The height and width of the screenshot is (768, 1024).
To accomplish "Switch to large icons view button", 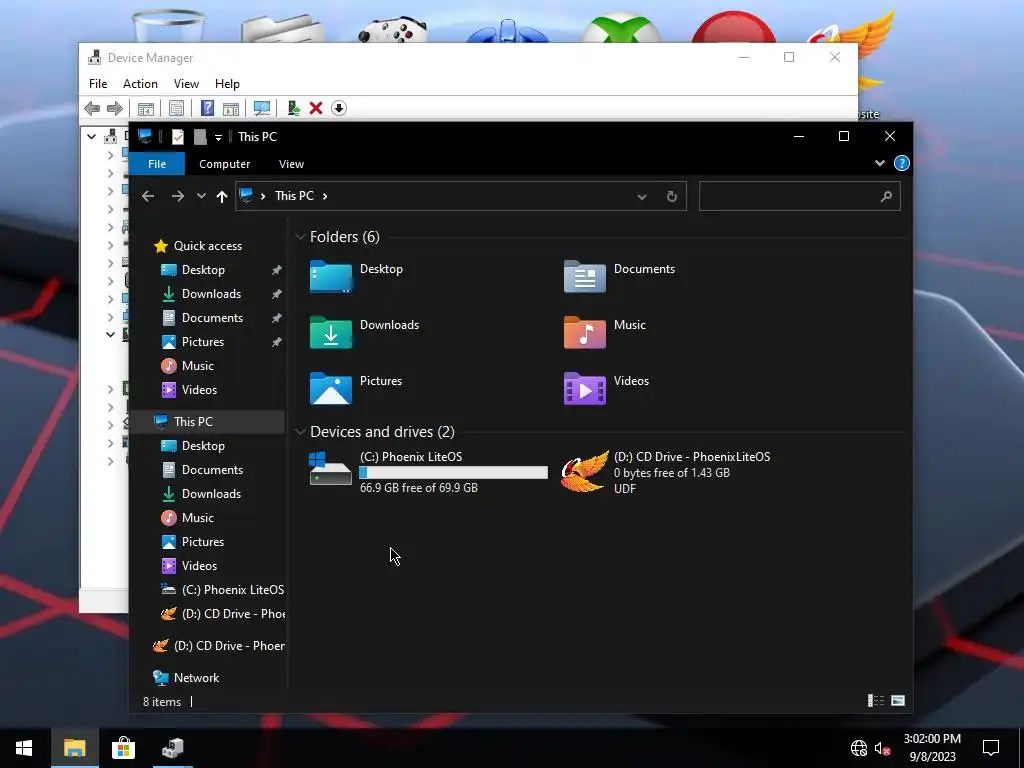I will pos(898,701).
